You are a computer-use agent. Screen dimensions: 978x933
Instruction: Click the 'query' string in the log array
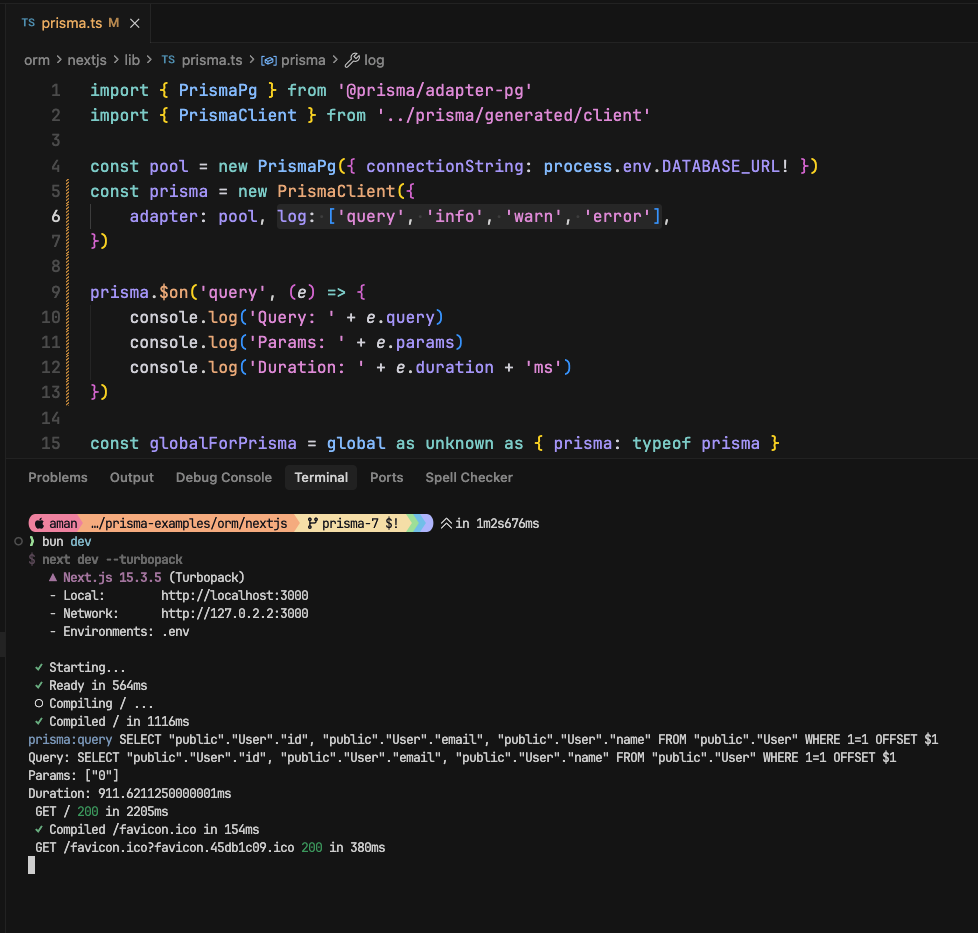[x=371, y=216]
